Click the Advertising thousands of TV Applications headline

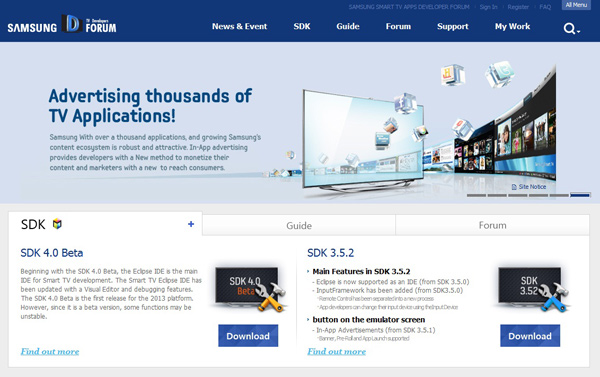pyautogui.click(x=150, y=106)
